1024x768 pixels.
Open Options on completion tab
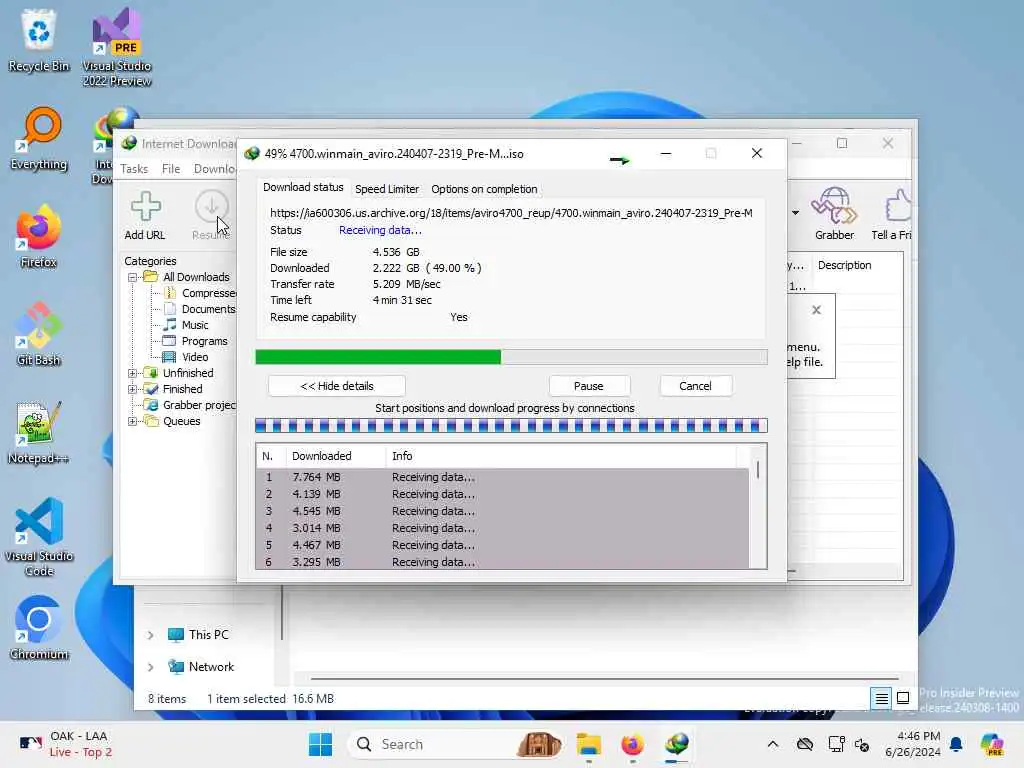tap(484, 189)
